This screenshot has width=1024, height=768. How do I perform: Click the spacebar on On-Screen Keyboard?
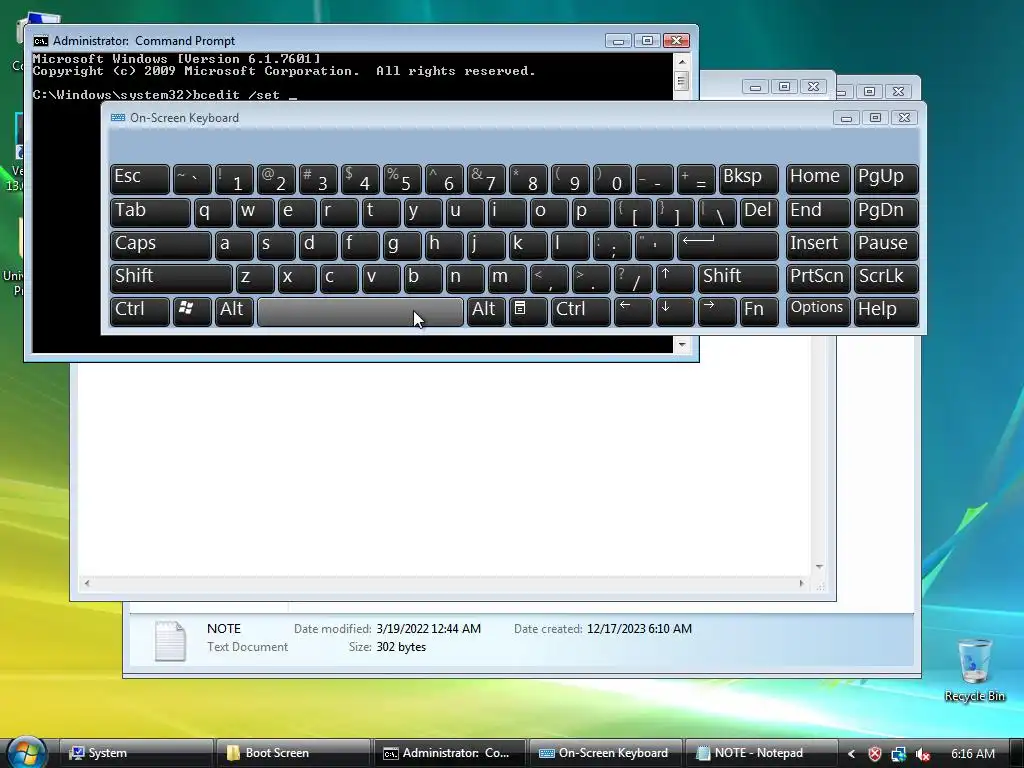(360, 311)
